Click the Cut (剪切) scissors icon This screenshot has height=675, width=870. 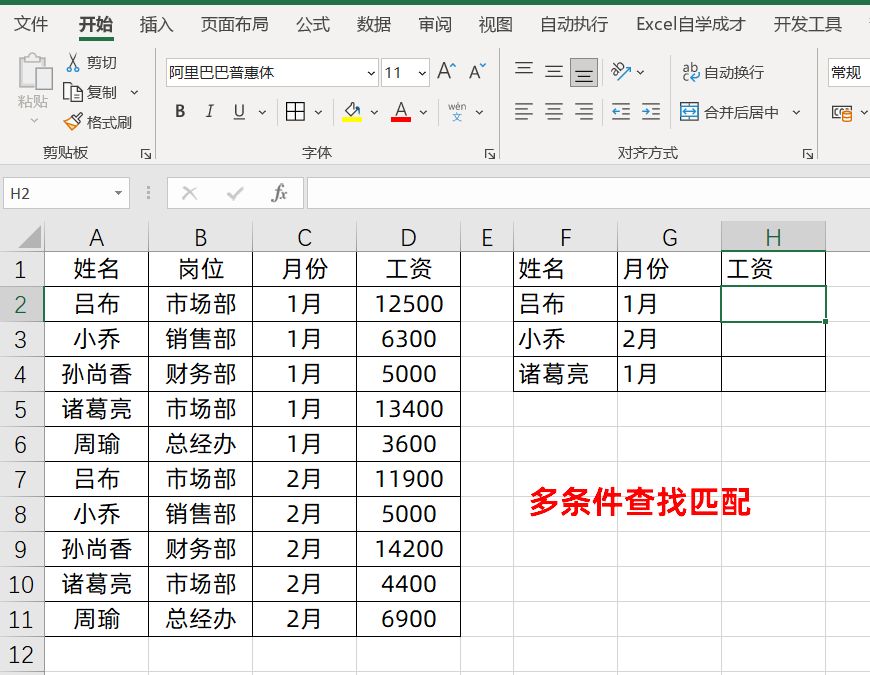(73, 63)
